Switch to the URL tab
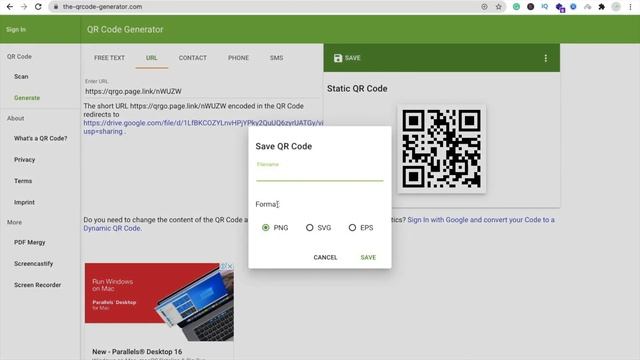Image resolution: width=640 pixels, height=360 pixels. click(x=151, y=58)
